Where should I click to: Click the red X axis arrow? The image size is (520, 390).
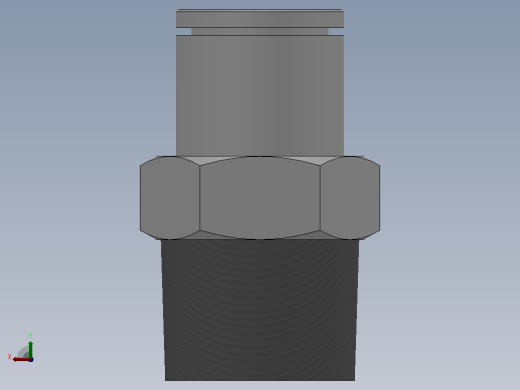click(x=21, y=359)
